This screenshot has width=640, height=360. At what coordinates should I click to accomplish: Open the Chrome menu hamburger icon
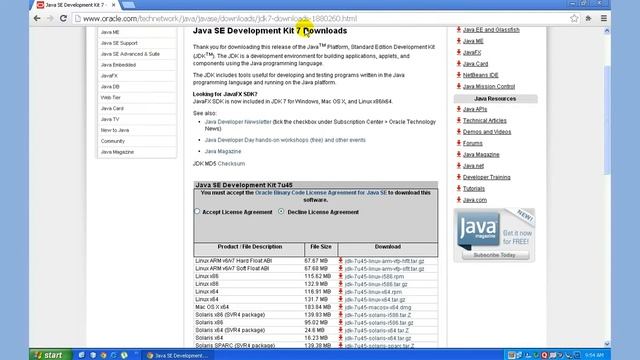click(x=604, y=18)
